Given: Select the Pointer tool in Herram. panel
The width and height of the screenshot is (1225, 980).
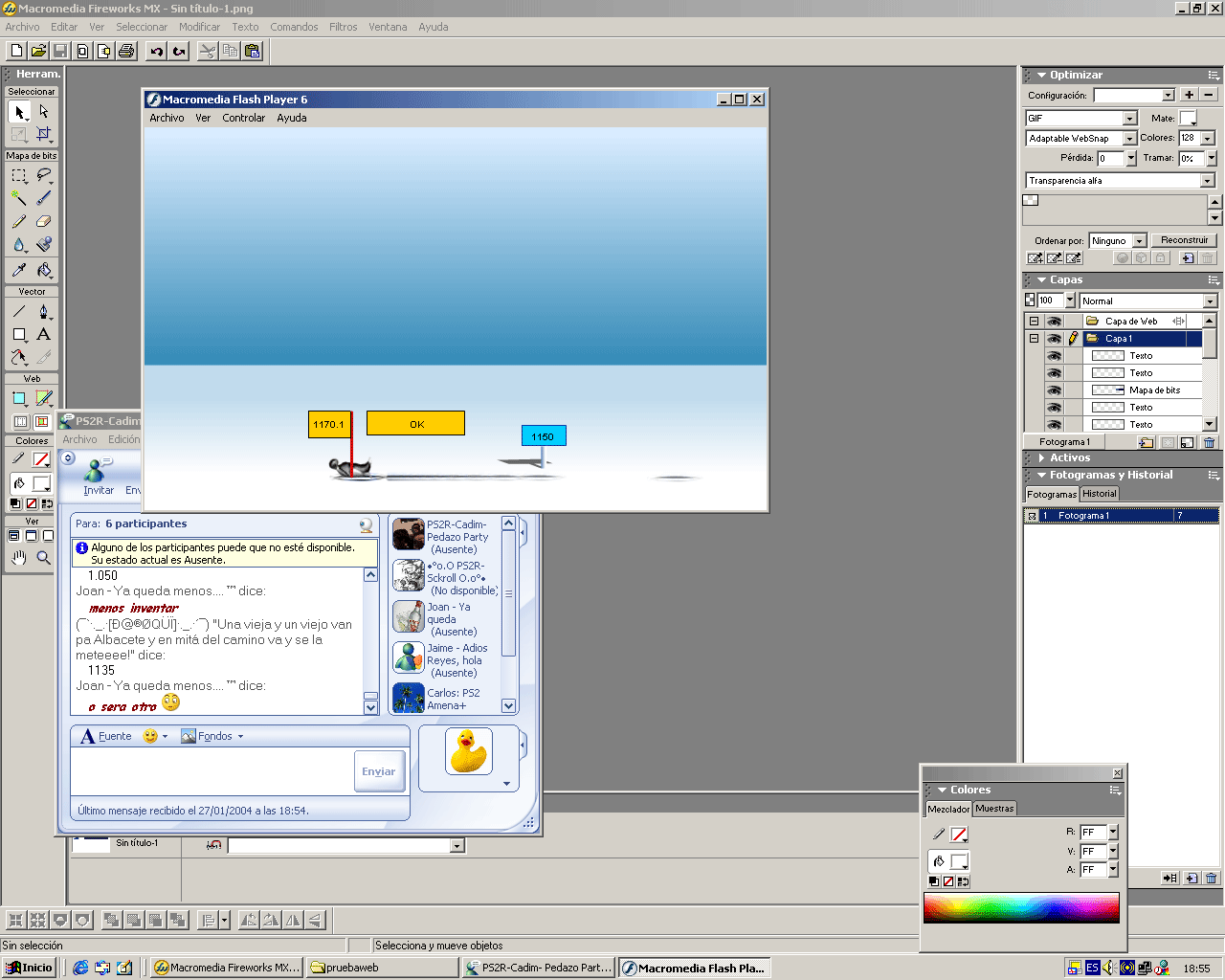Looking at the screenshot, I should [x=19, y=112].
